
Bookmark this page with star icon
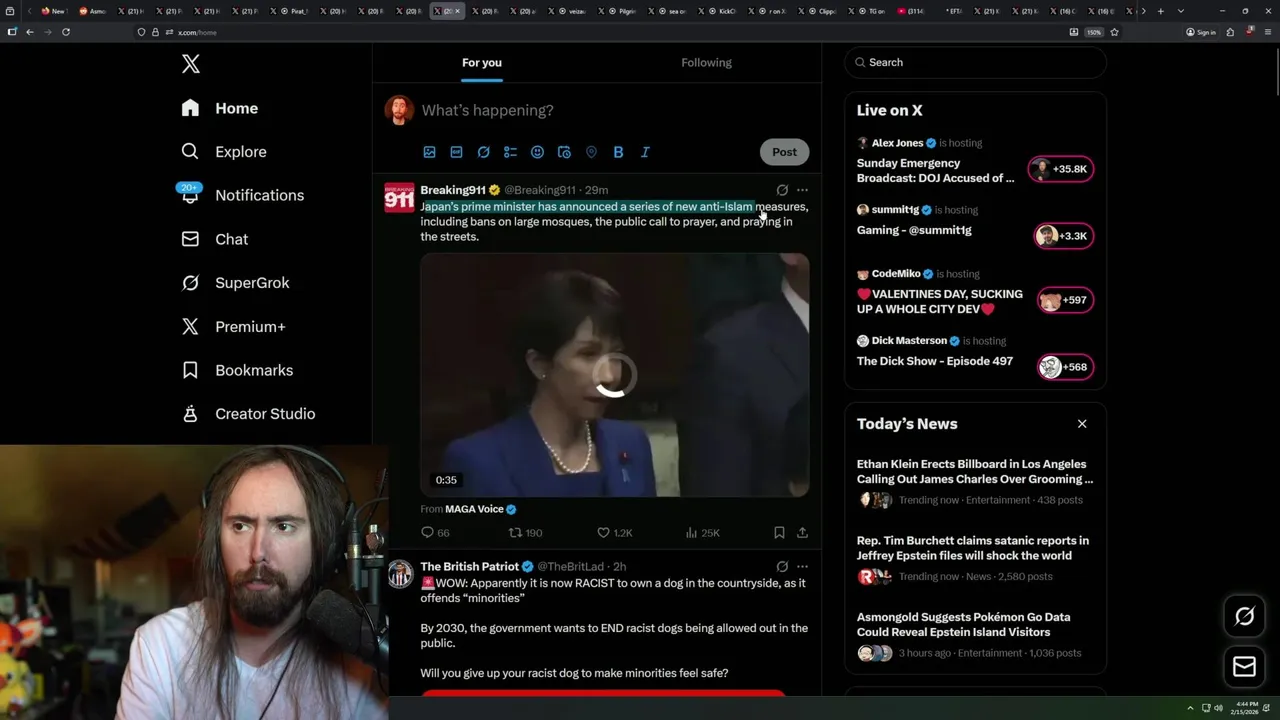pos(1114,32)
